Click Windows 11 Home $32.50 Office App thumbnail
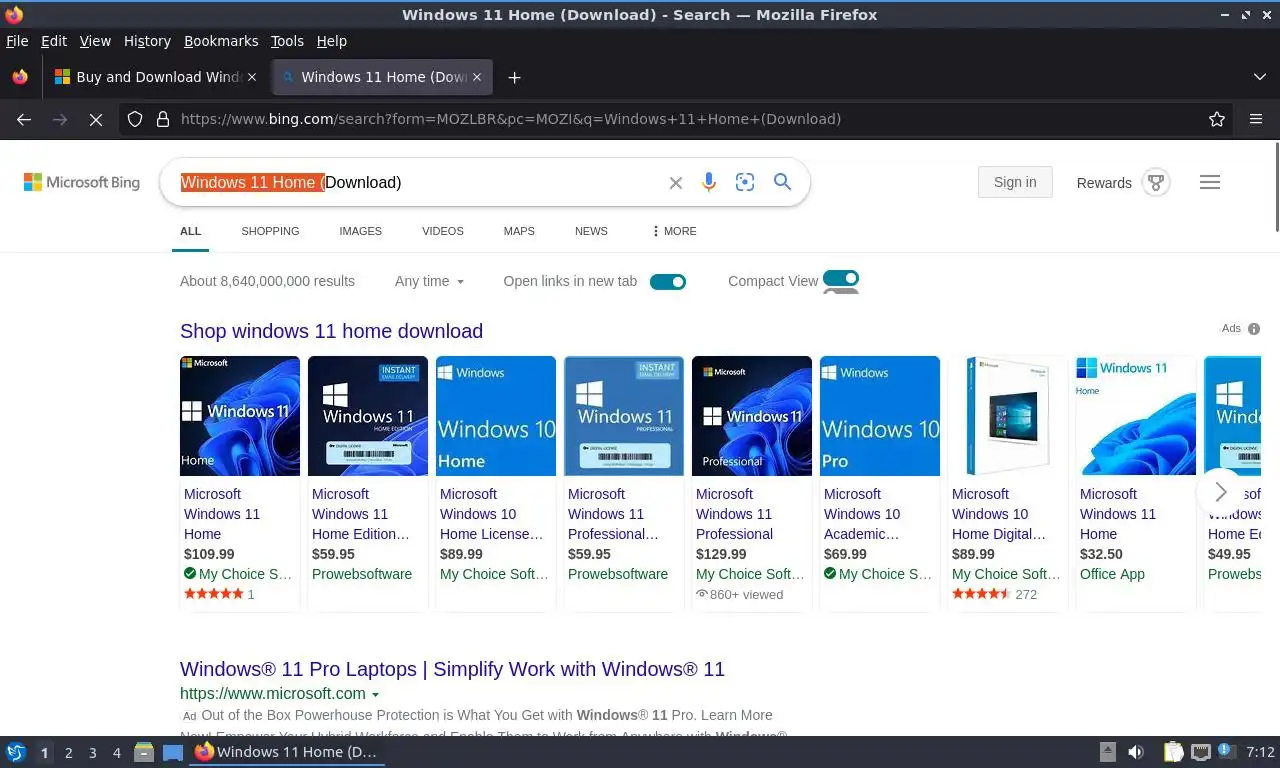The height and width of the screenshot is (768, 1280). 1136,416
